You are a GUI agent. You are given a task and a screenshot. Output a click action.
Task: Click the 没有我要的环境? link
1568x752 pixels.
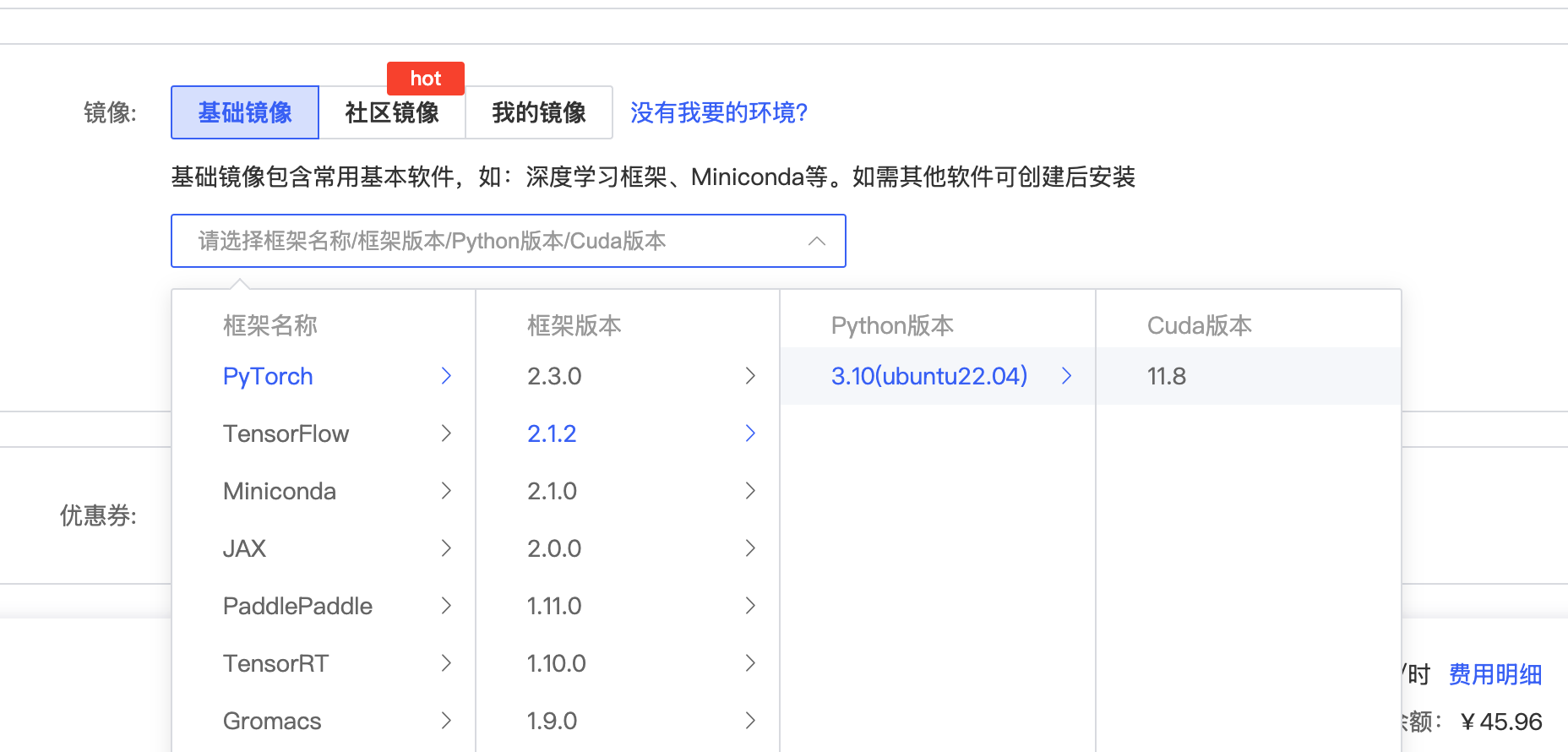[x=719, y=112]
